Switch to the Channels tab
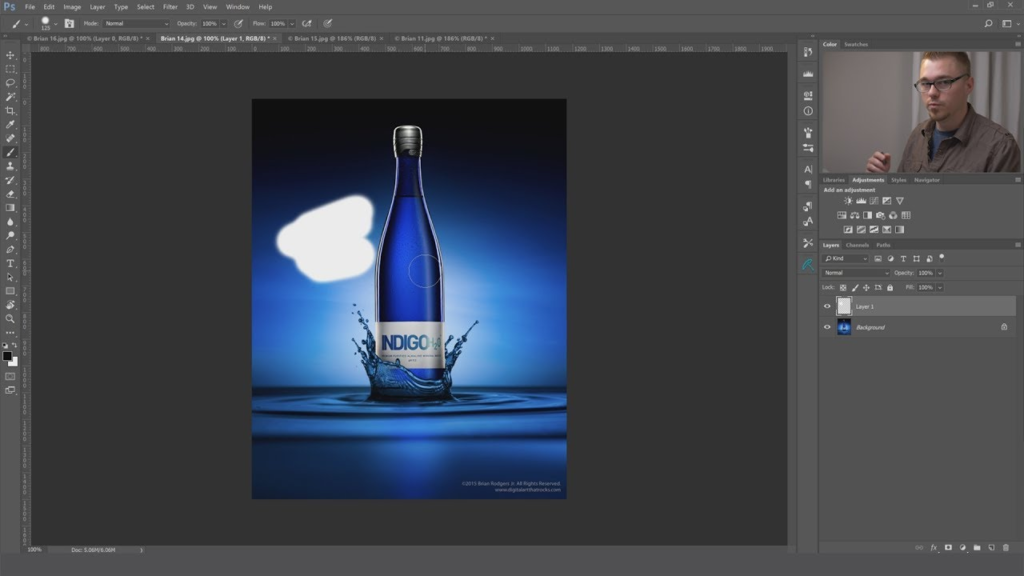Viewport: 1024px width, 576px height. coord(857,245)
